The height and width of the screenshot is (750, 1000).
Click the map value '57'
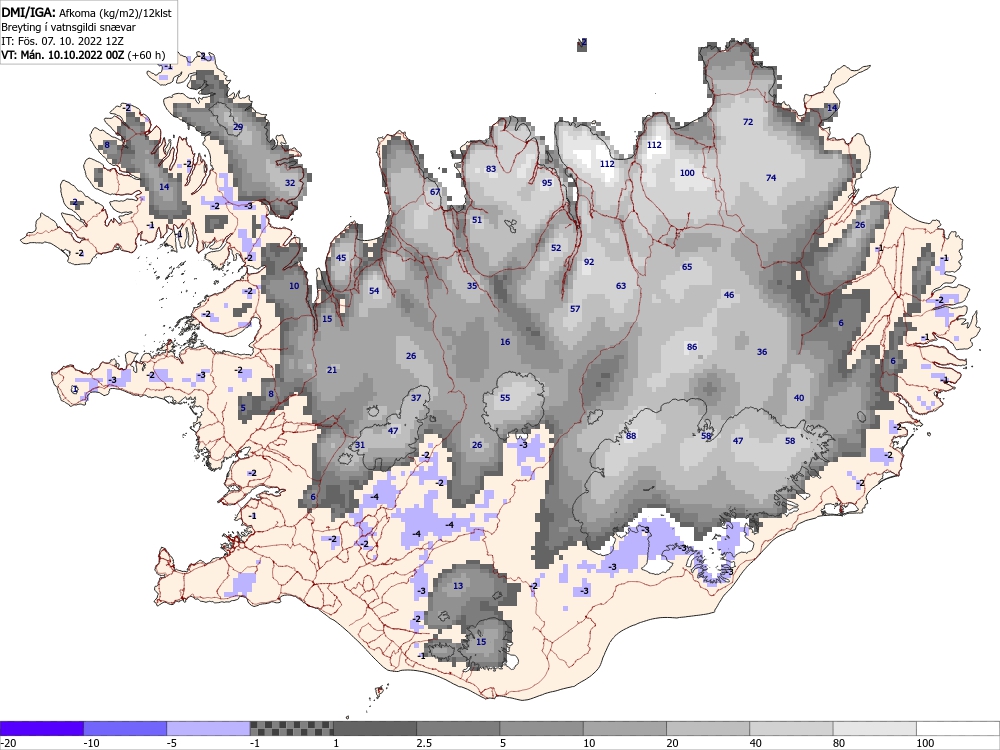(x=575, y=309)
